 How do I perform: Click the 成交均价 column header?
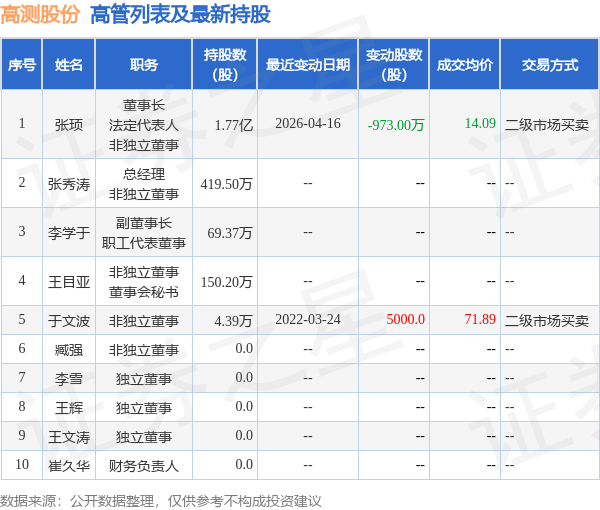tap(465, 65)
